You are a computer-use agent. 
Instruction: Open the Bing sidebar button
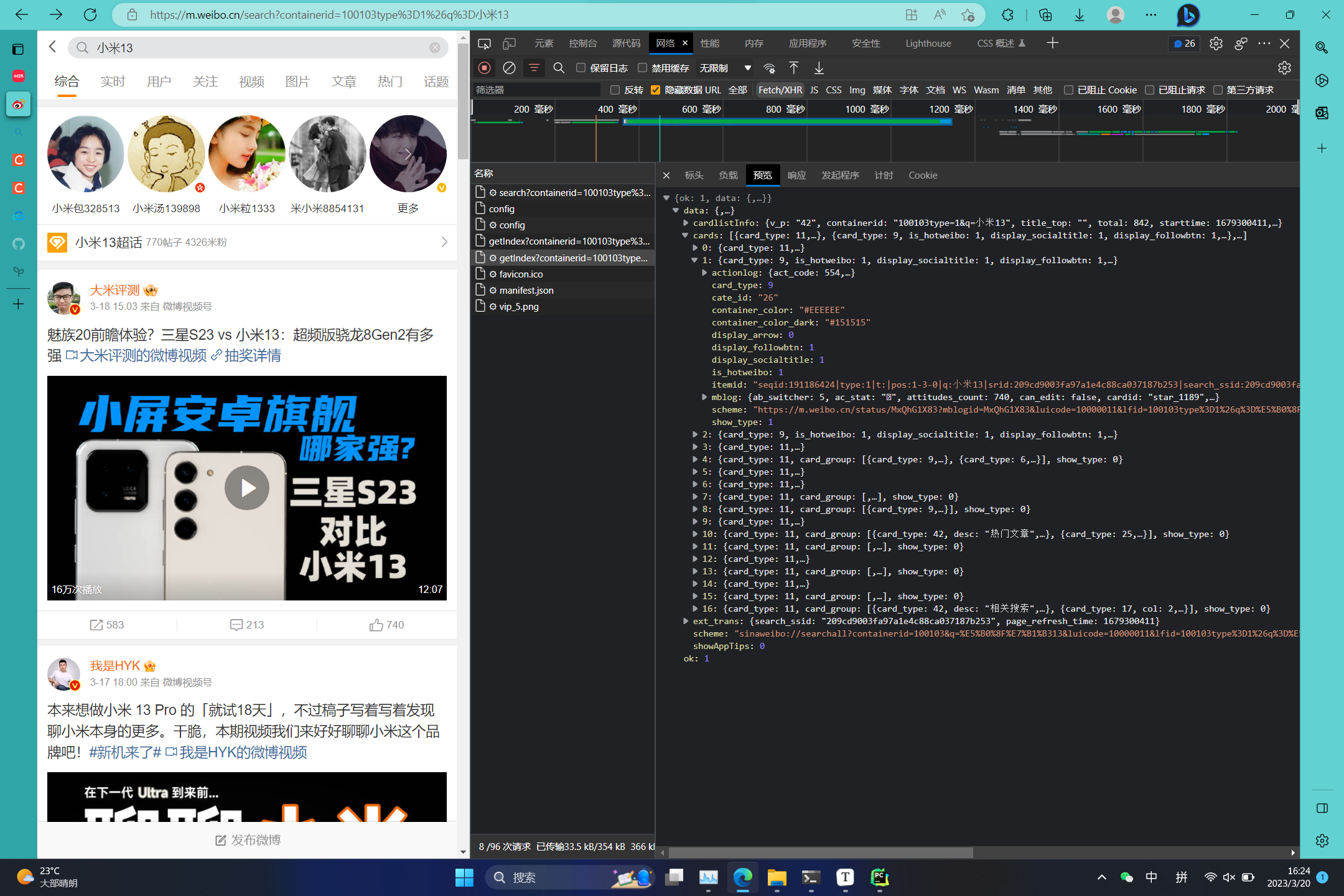(x=1187, y=15)
